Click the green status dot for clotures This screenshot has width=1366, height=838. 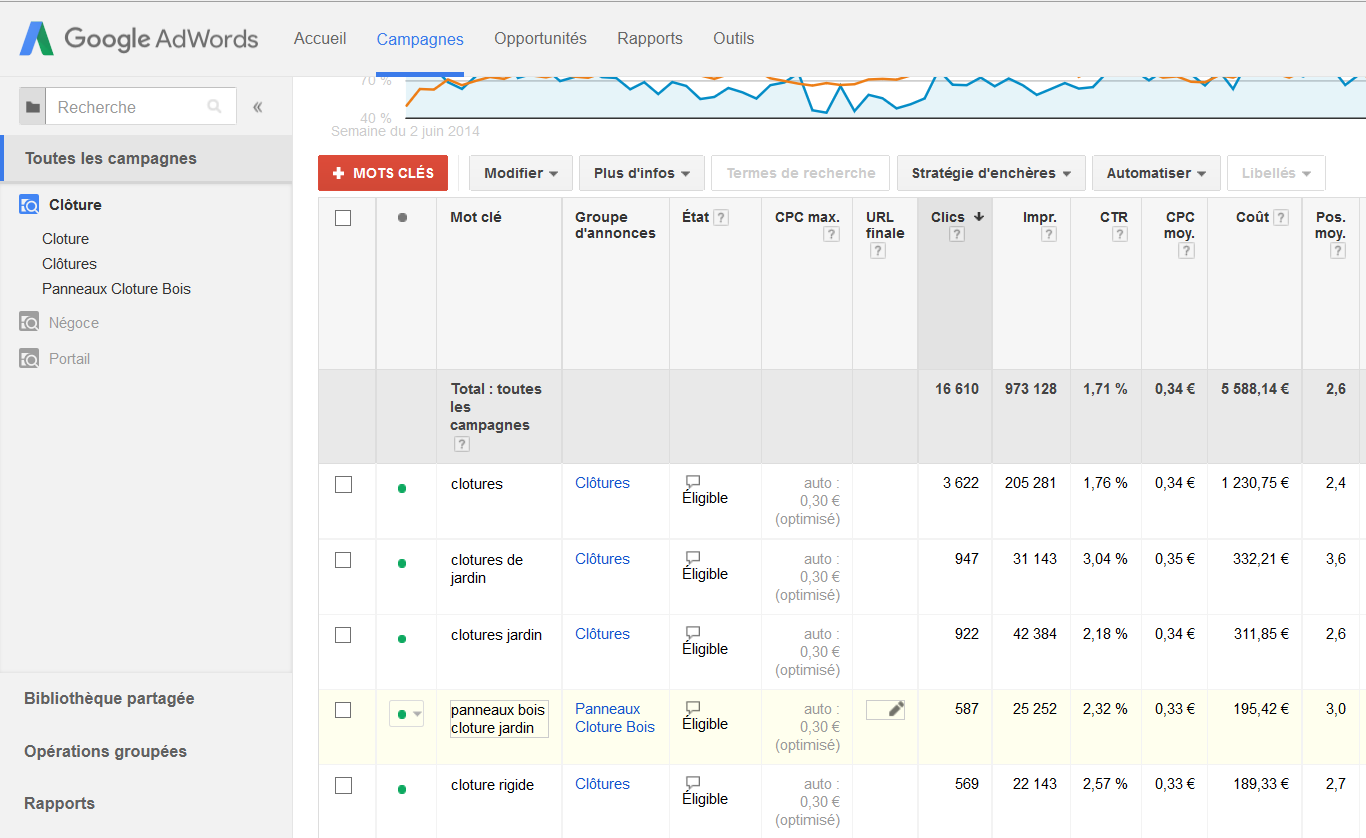pyautogui.click(x=402, y=489)
